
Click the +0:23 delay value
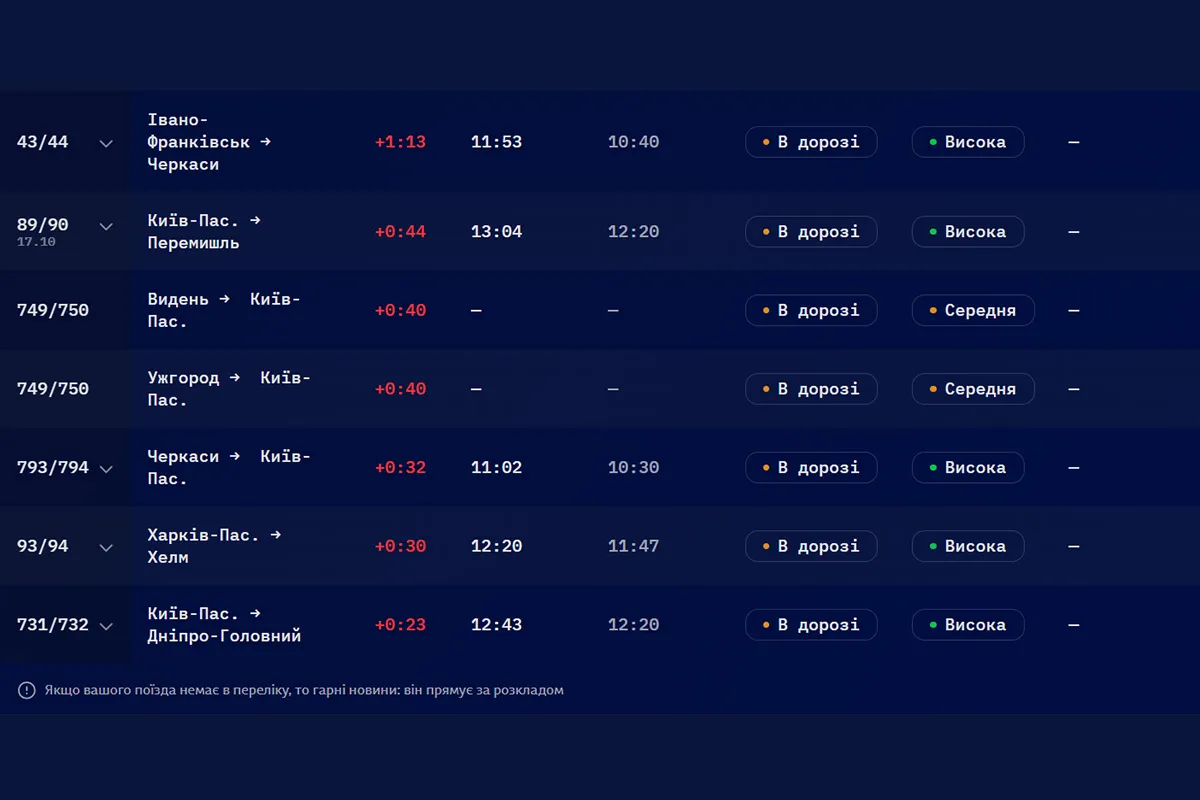click(400, 625)
